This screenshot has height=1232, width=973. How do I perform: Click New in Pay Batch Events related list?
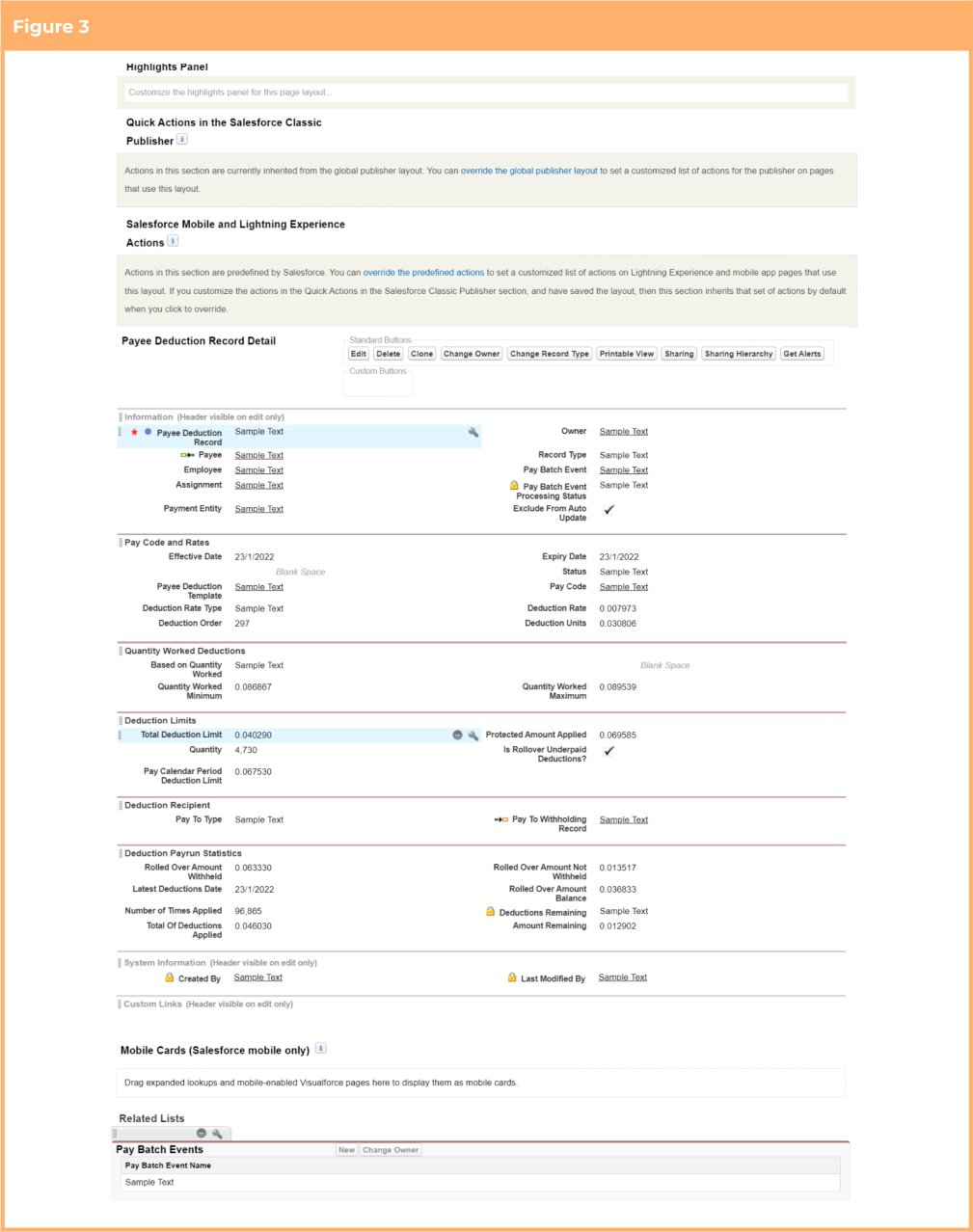pos(347,1150)
